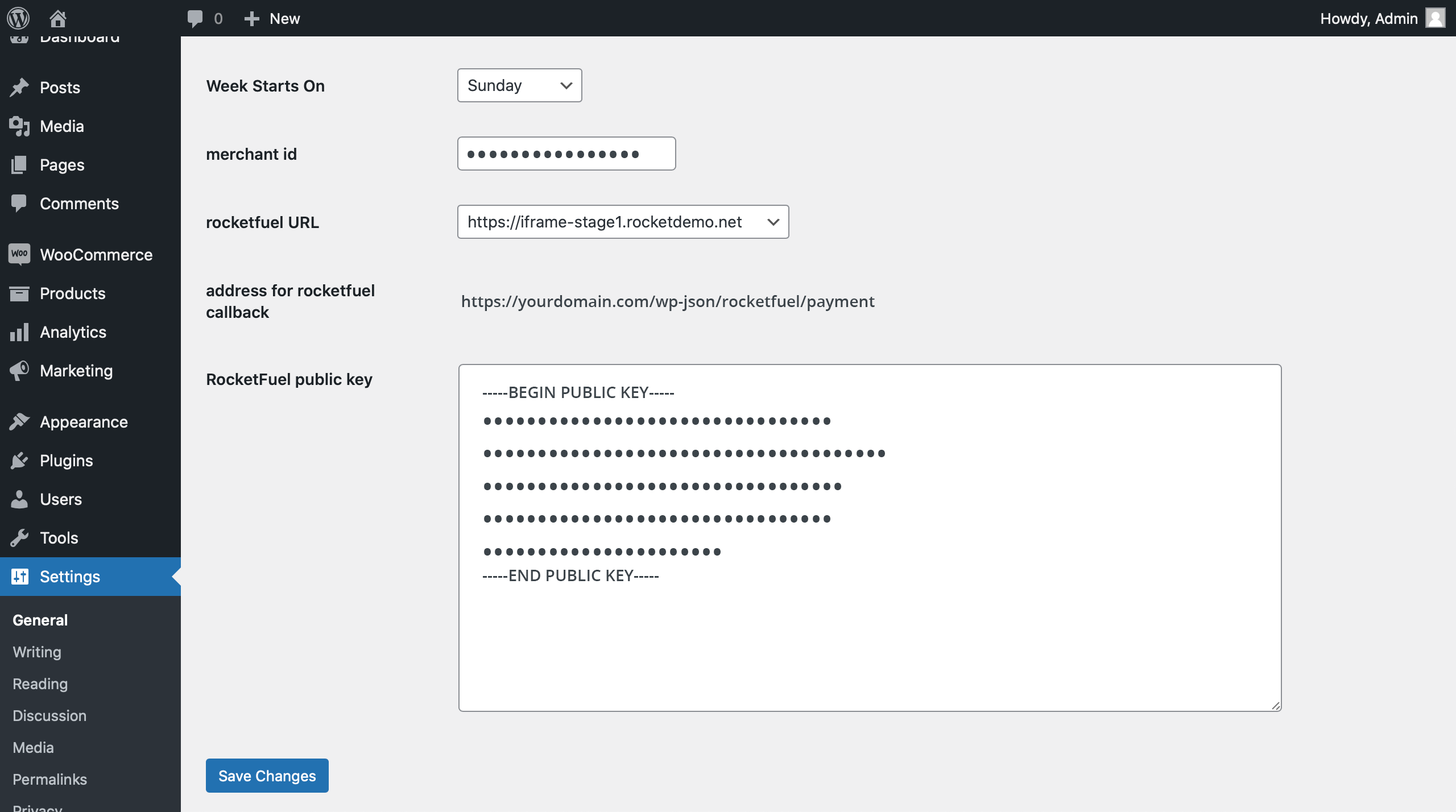The width and height of the screenshot is (1456, 812).
Task: Switch to the Writing settings page
Action: pyautogui.click(x=36, y=652)
